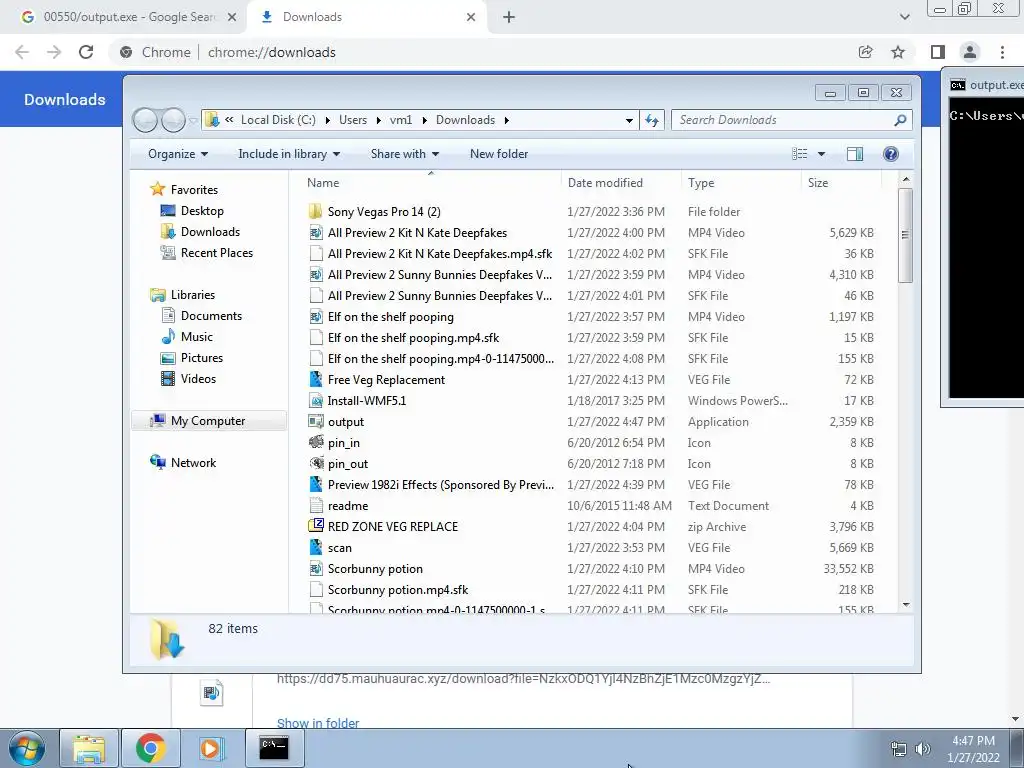Click the volume icon in system tray
This screenshot has width=1024, height=768.
pos(923,749)
